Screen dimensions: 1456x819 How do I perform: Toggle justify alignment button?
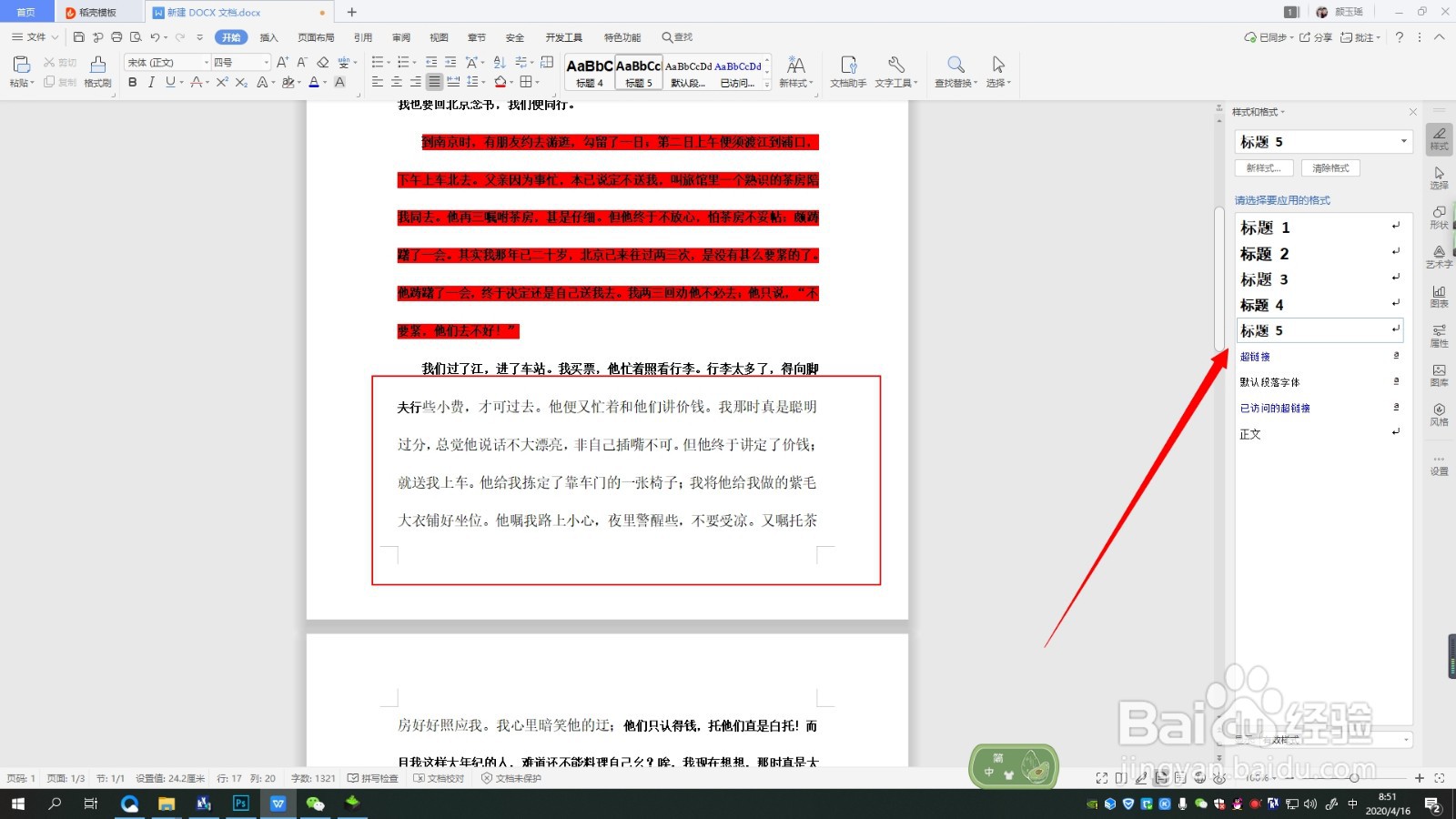434,82
